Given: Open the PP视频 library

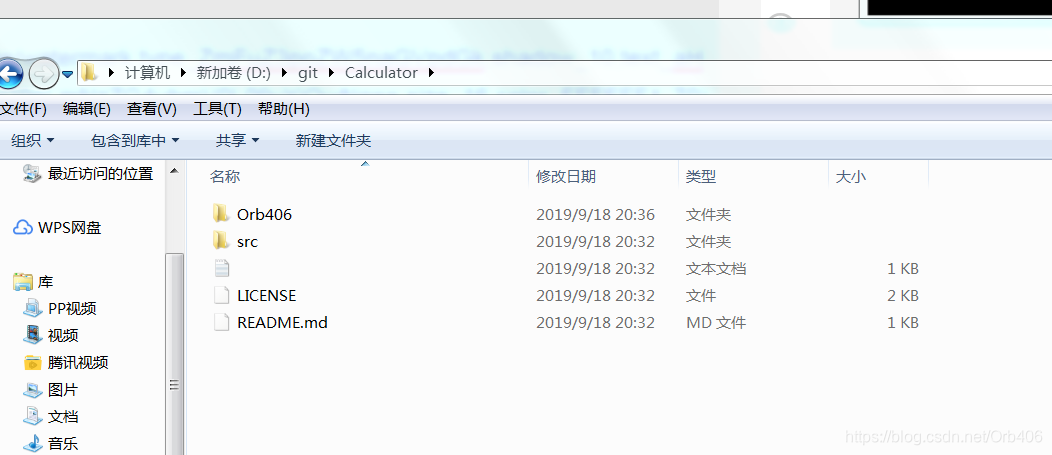Looking at the screenshot, I should coord(72,309).
